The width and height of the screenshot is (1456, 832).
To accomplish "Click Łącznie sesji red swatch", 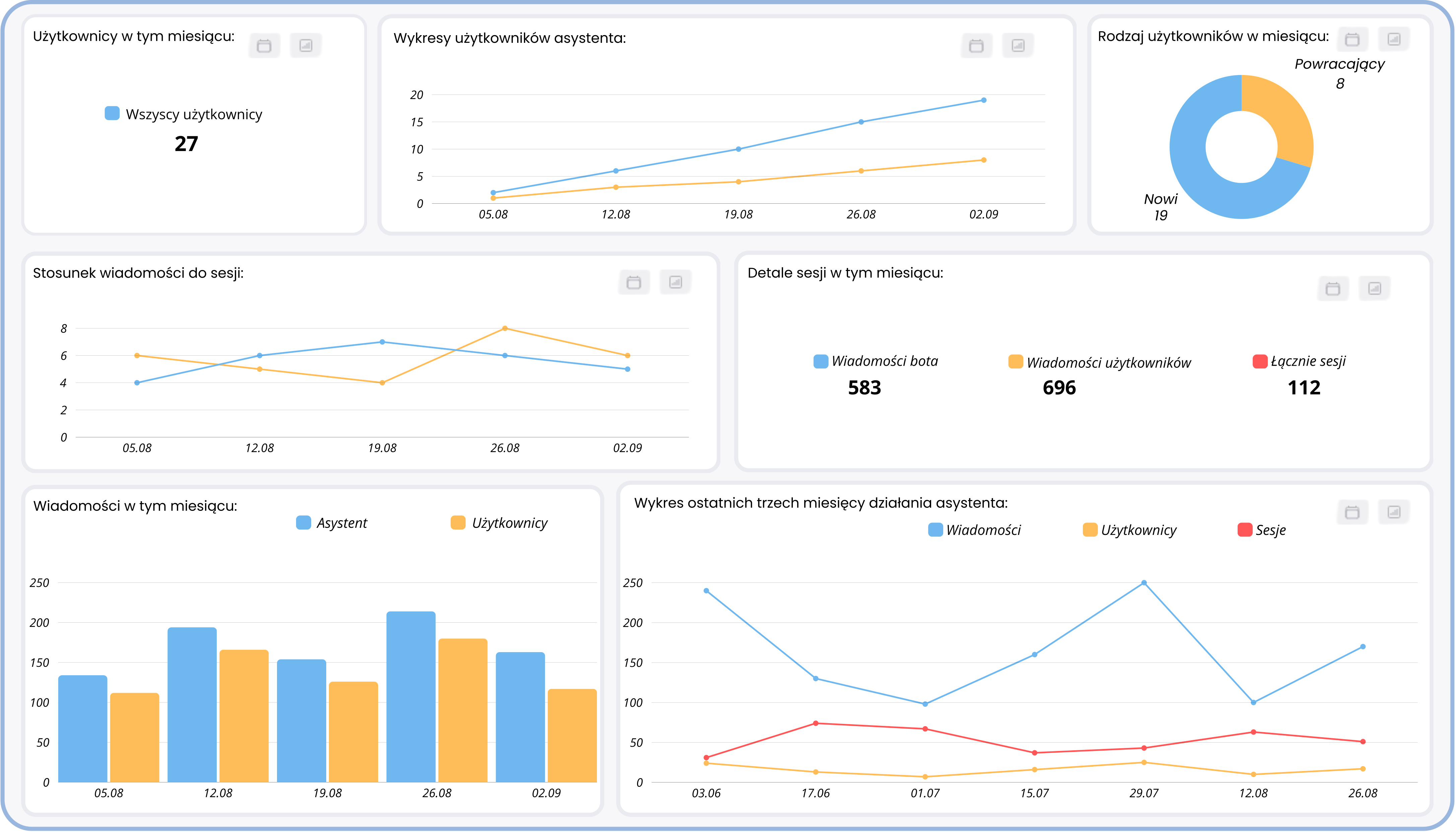I will 1260,361.
